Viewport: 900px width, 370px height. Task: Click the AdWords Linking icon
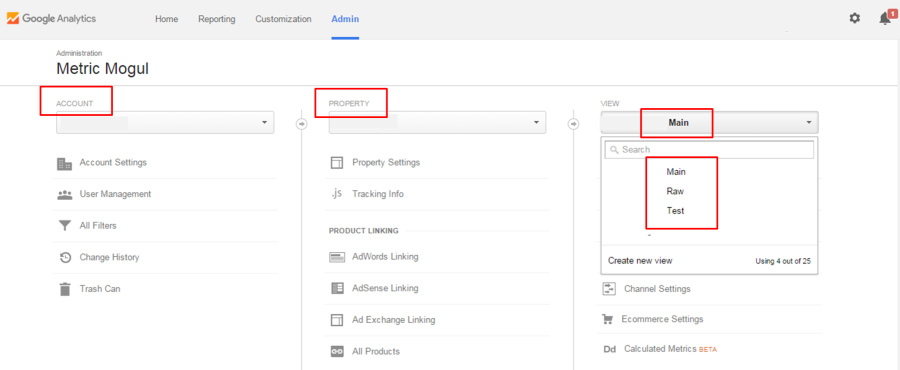(337, 257)
